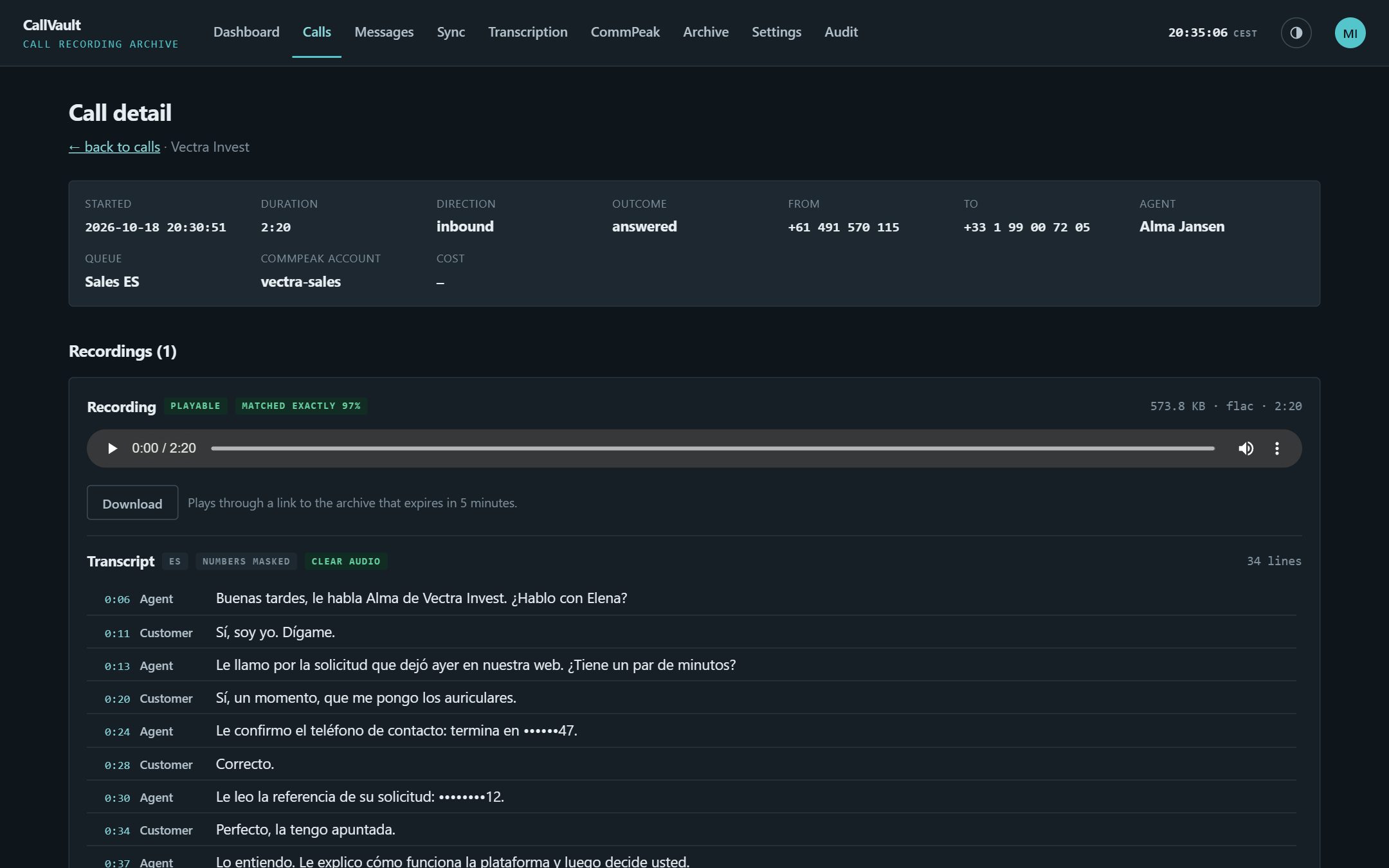Jump to the 0:11 transcript line

point(117,633)
